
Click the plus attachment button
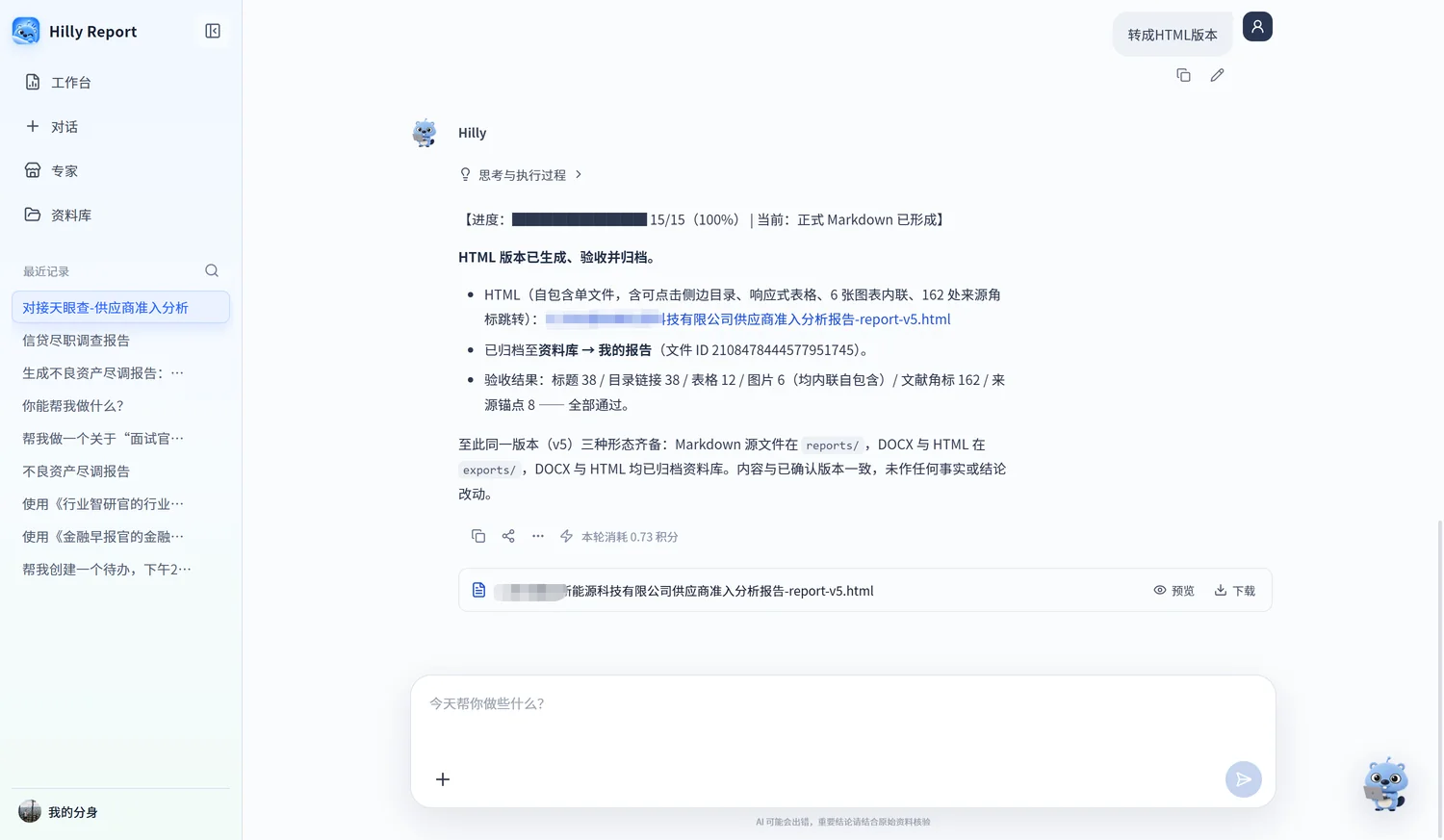(x=443, y=779)
